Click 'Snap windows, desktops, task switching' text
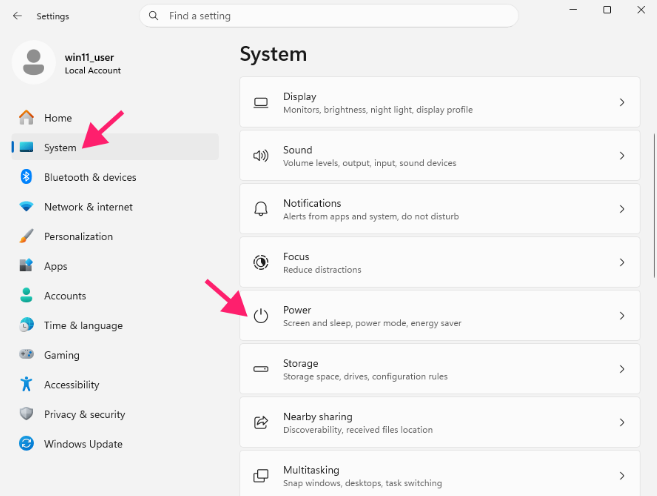Image resolution: width=657 pixels, height=496 pixels. click(362, 483)
